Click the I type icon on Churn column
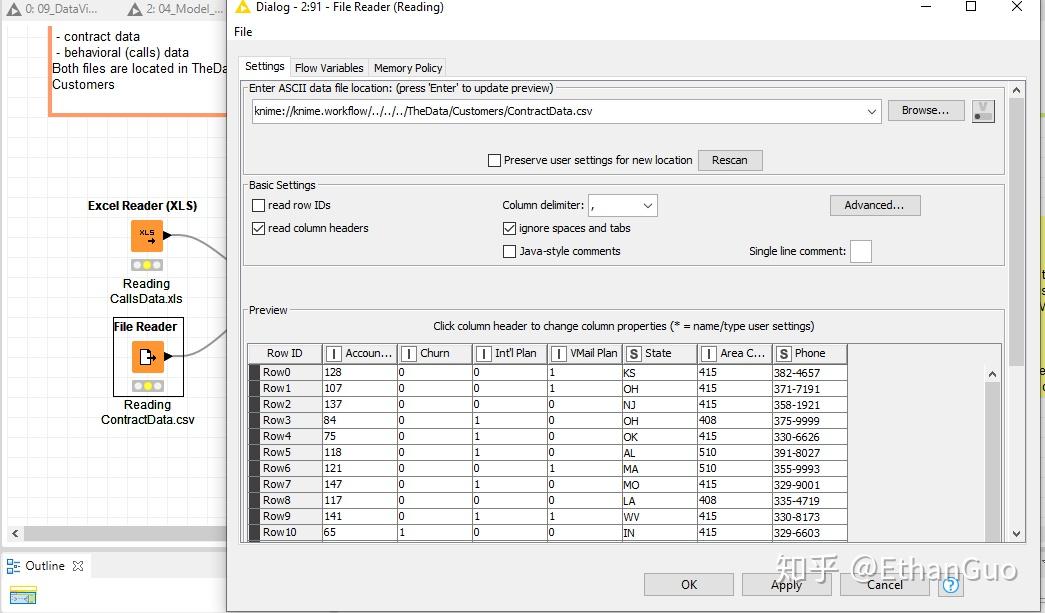 coord(409,353)
